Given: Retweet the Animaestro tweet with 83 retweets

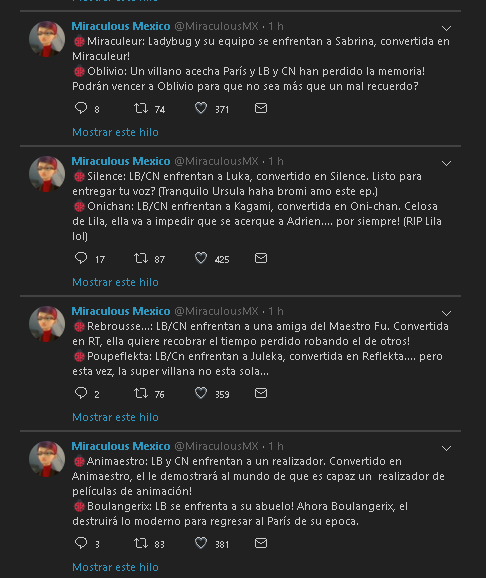Looking at the screenshot, I should (x=141, y=543).
